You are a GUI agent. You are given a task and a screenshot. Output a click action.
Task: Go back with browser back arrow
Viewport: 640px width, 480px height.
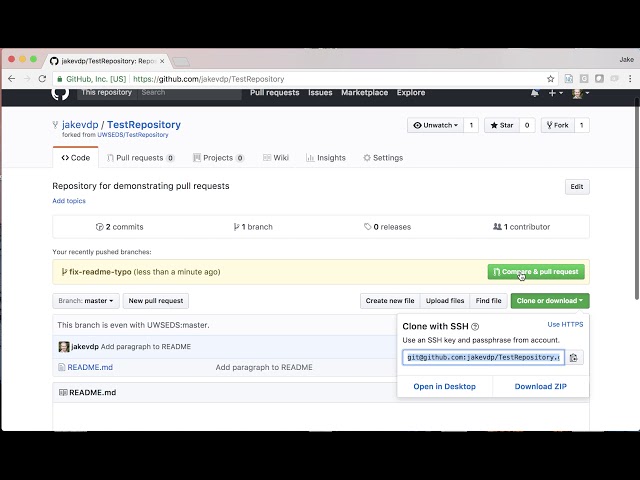click(x=11, y=79)
